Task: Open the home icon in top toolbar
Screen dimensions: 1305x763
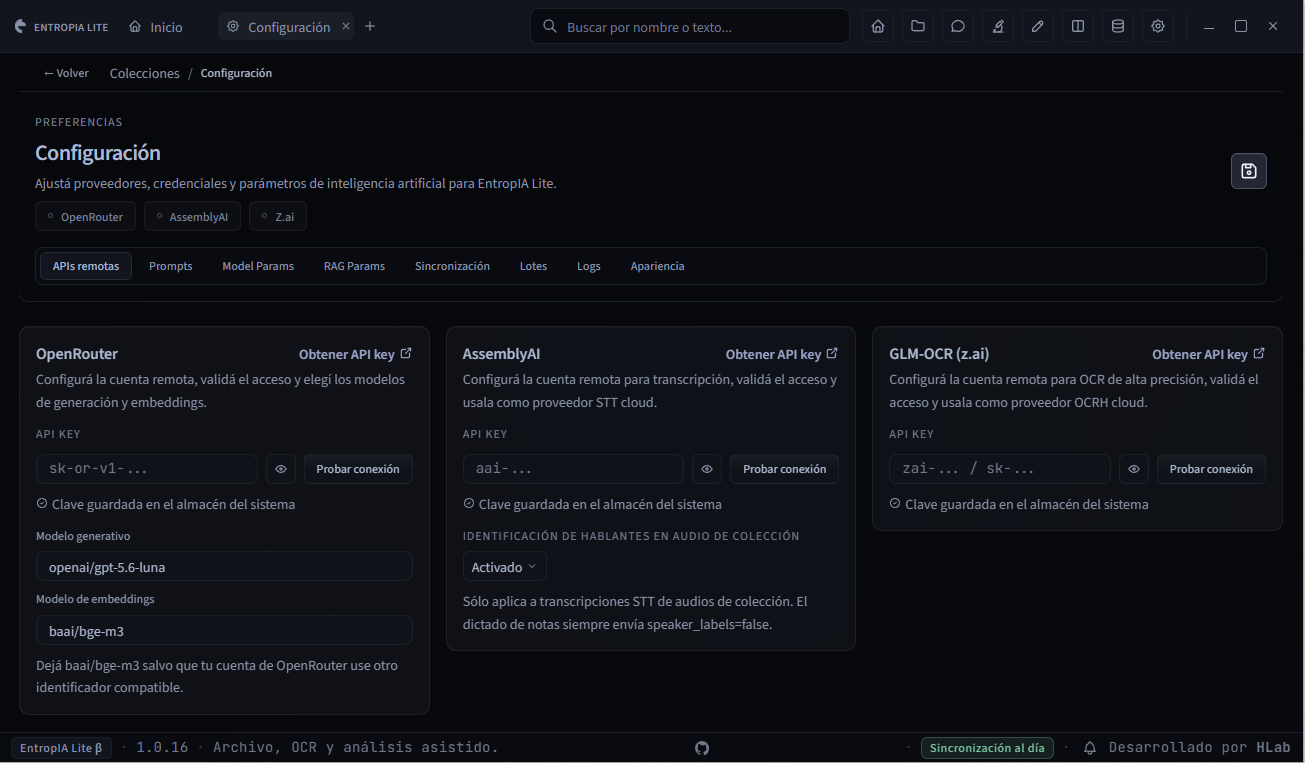Action: point(878,27)
